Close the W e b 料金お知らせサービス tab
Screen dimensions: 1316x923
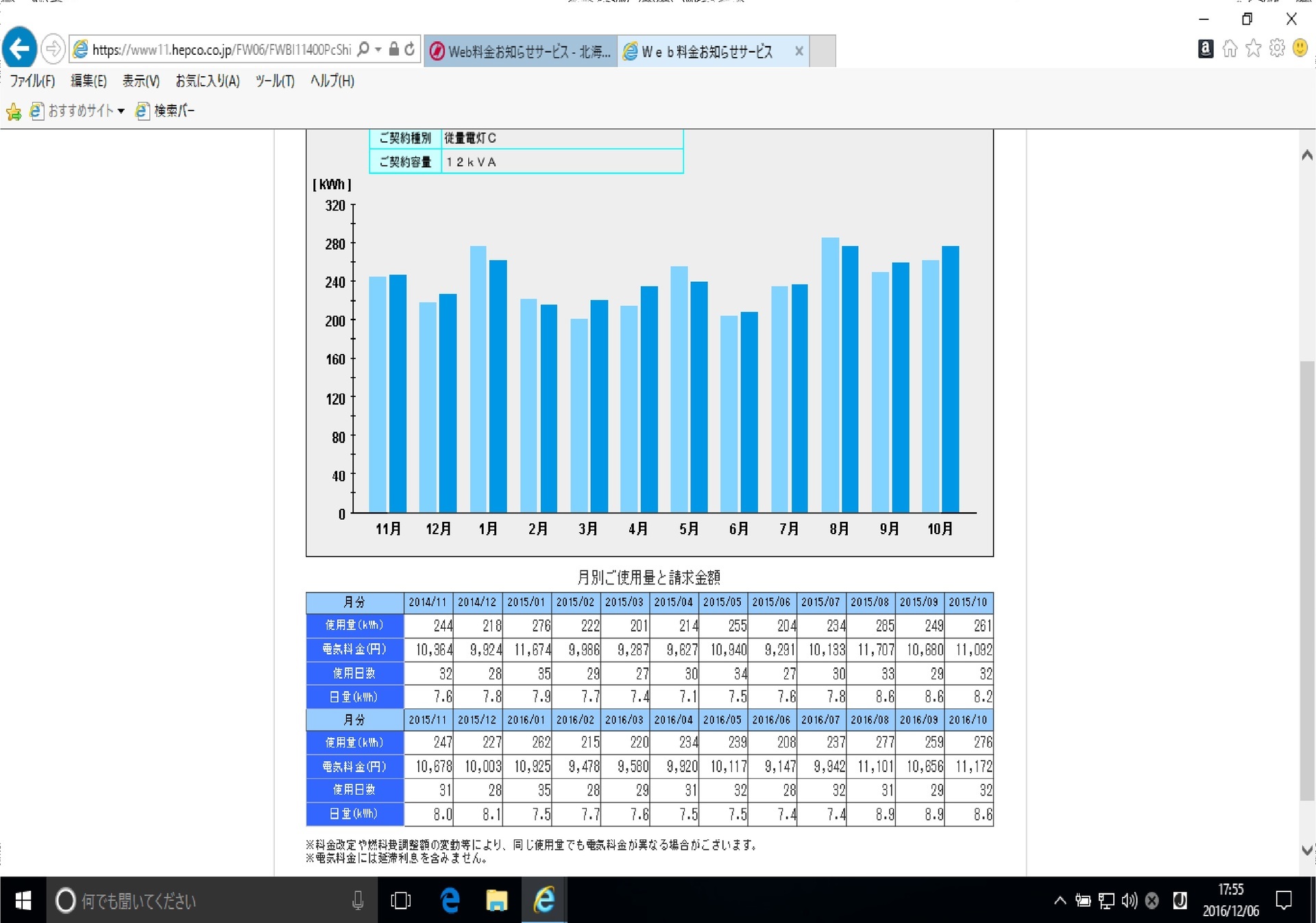pyautogui.click(x=799, y=51)
